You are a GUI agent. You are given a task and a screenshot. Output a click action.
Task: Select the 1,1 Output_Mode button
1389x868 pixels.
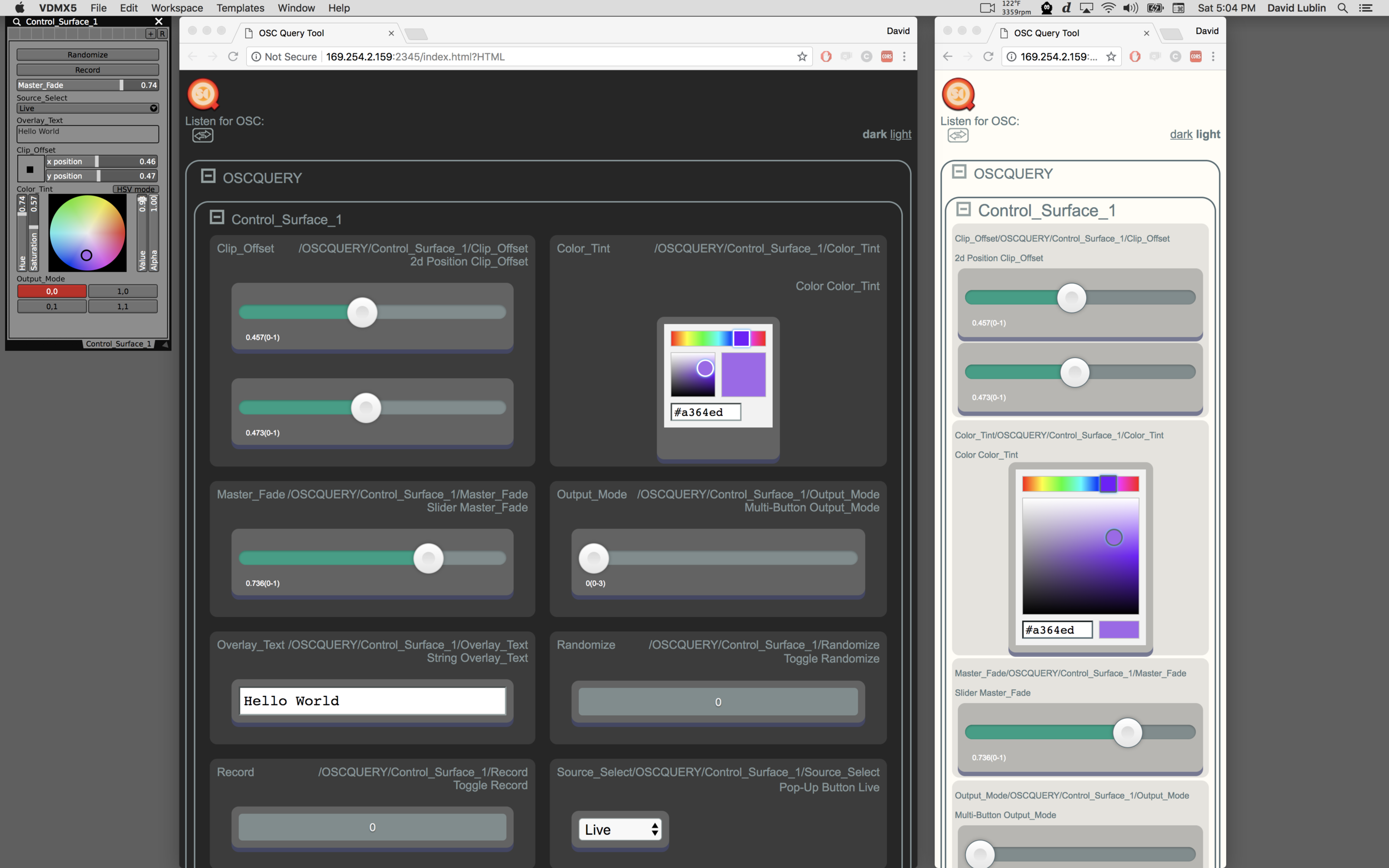(x=123, y=307)
